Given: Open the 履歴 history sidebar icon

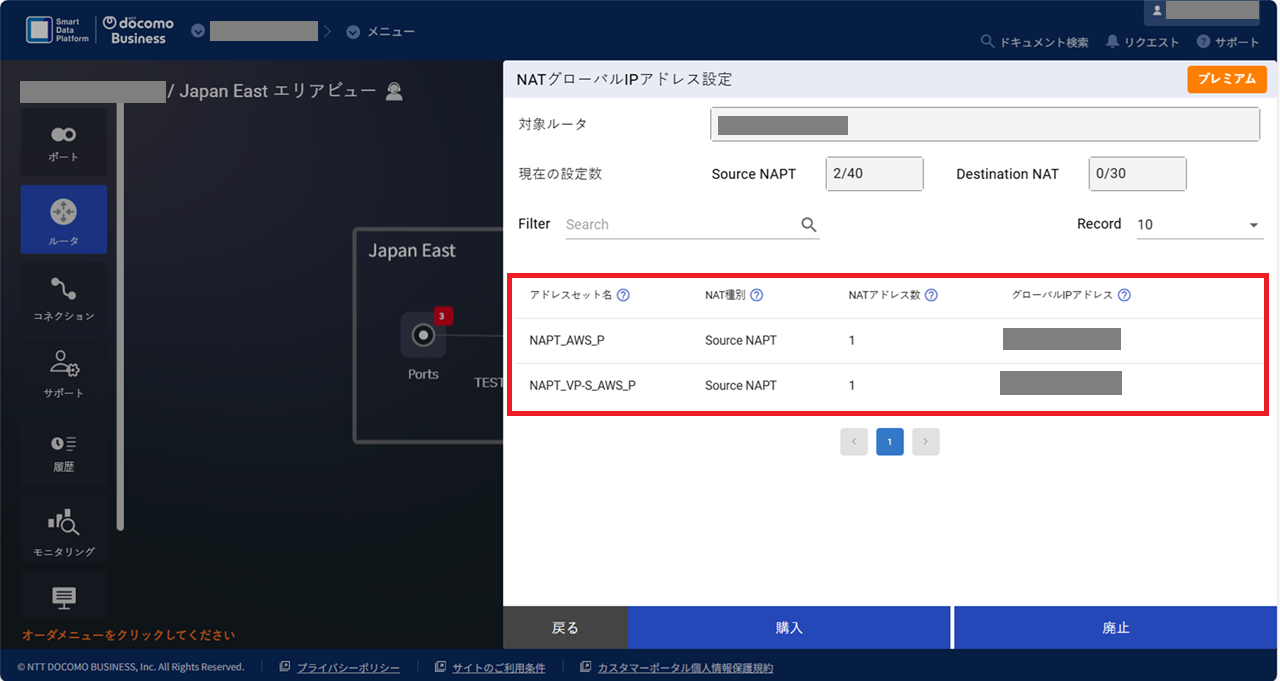Looking at the screenshot, I should (x=63, y=451).
